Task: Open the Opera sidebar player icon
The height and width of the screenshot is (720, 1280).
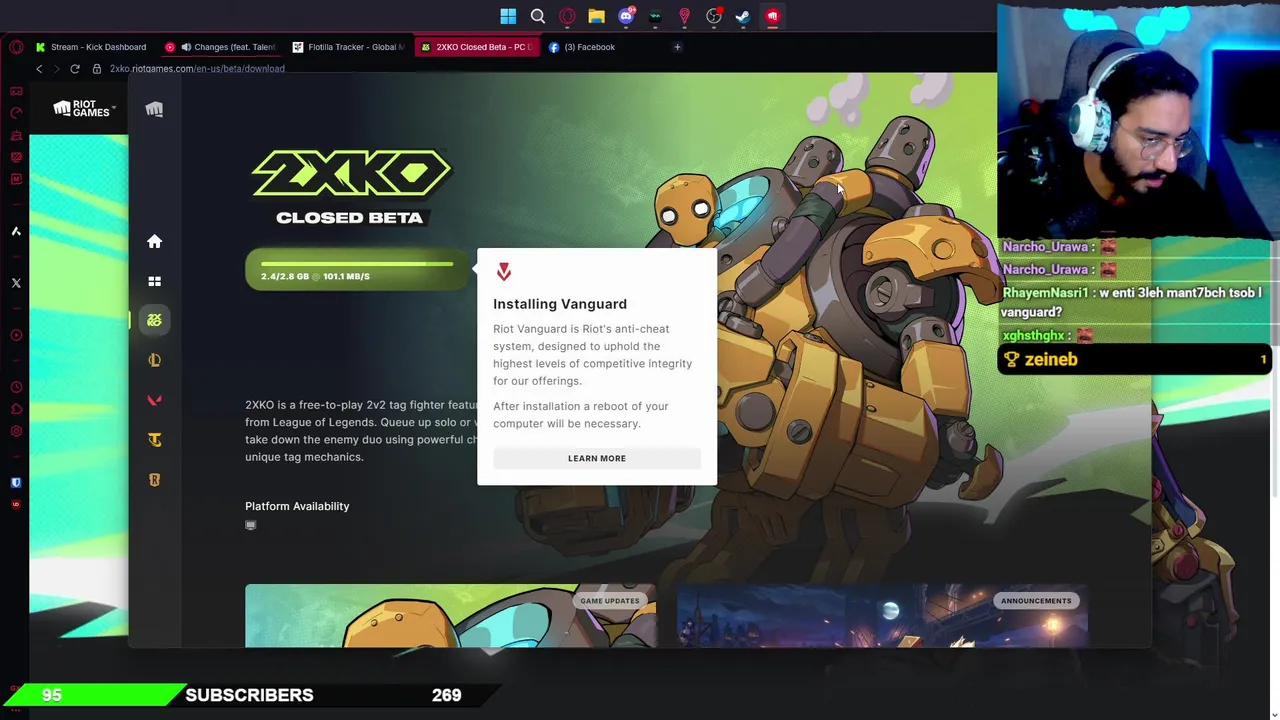Action: tap(16, 335)
